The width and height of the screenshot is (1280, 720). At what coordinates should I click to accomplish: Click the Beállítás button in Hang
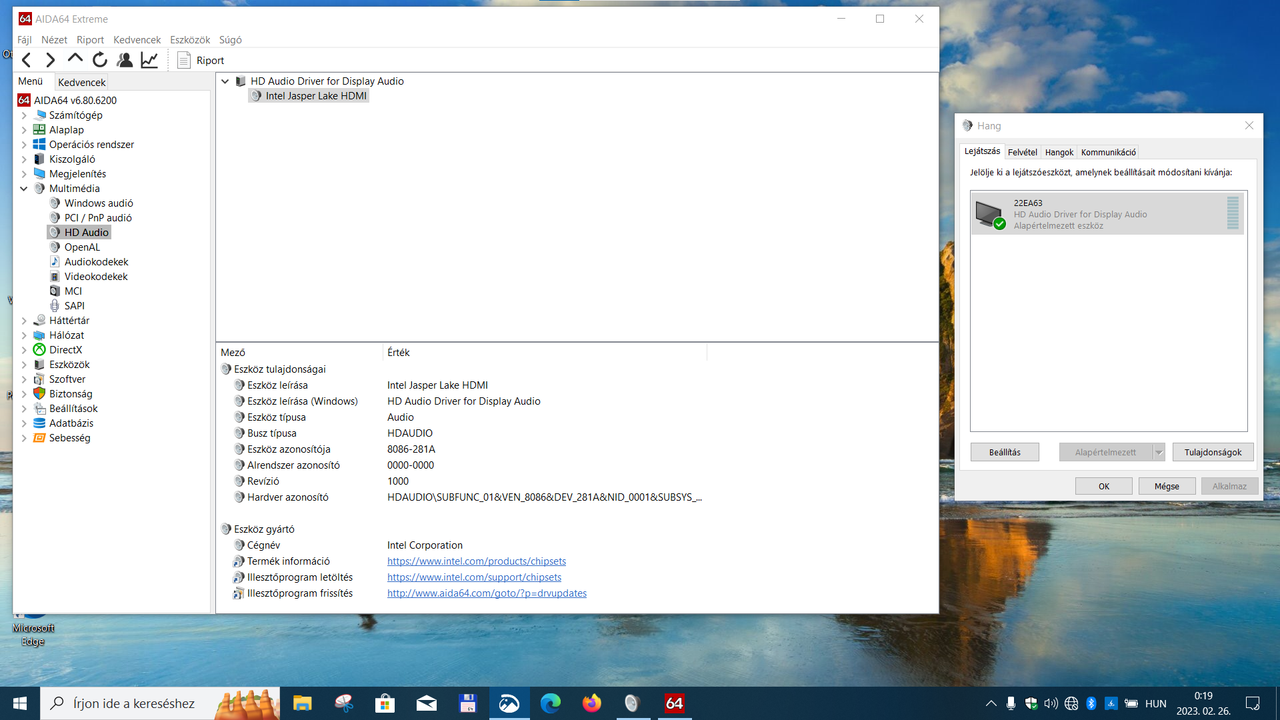tap(1005, 452)
